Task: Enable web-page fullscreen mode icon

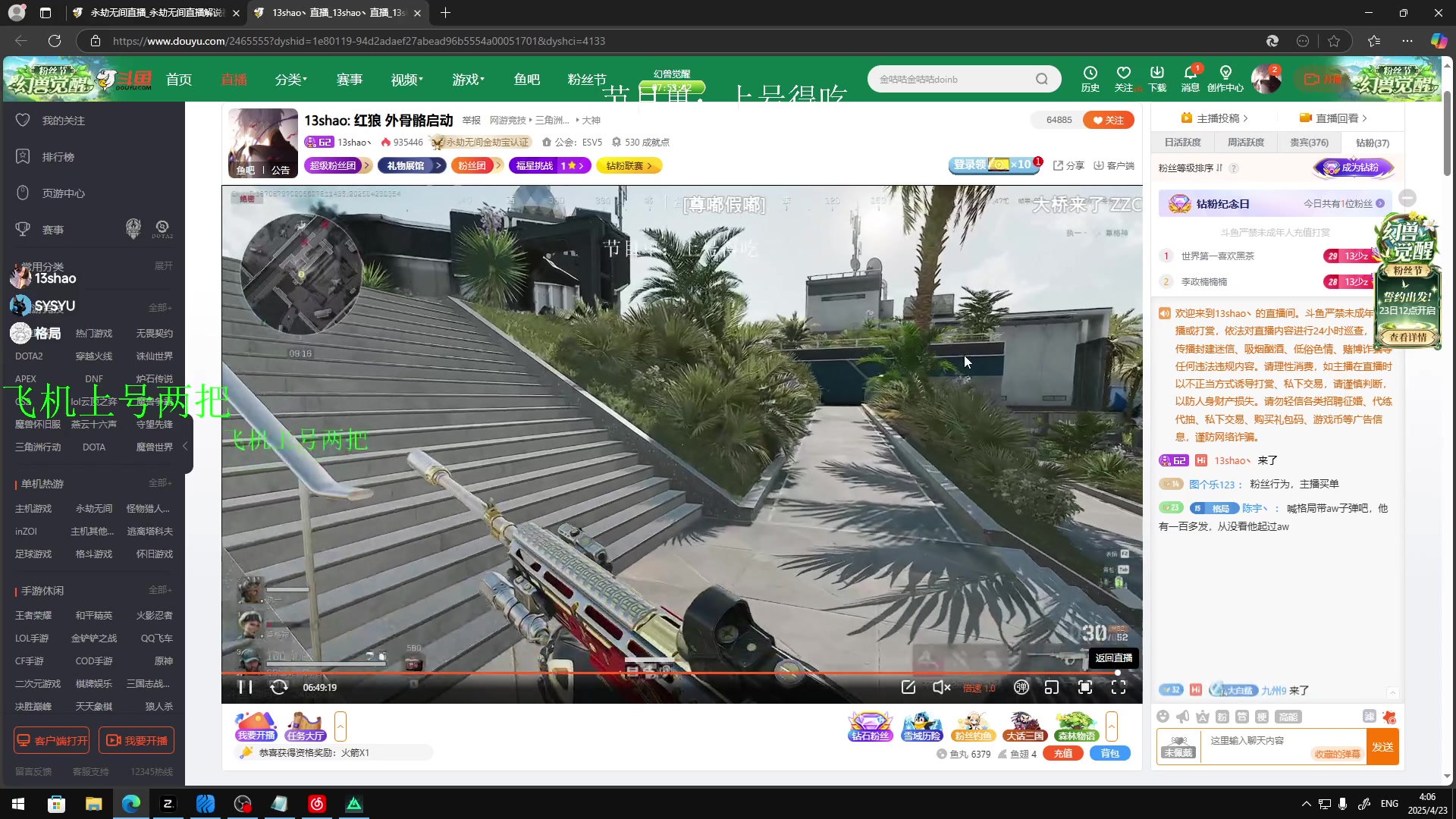Action: click(1085, 687)
